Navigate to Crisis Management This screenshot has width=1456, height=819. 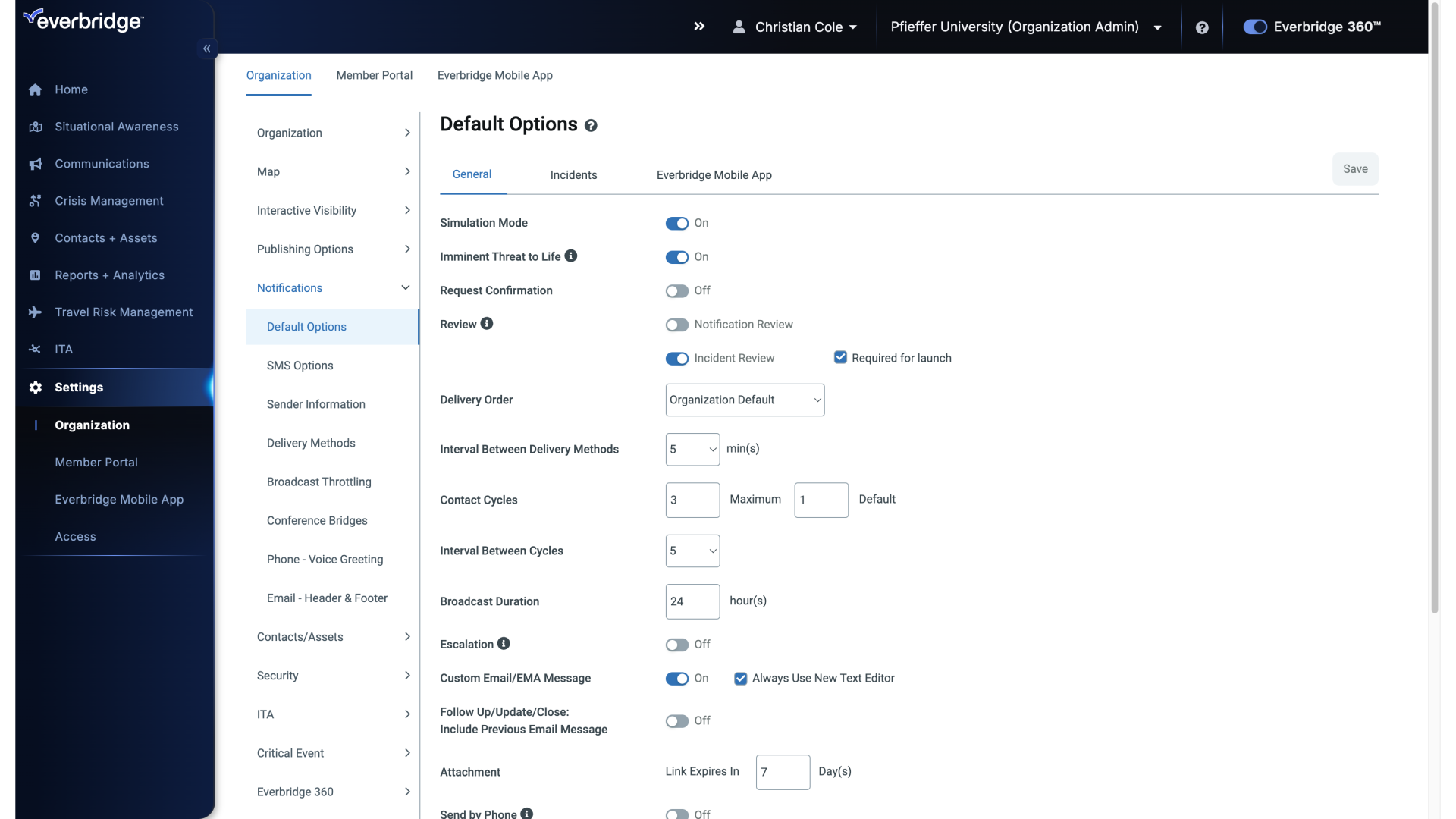[109, 200]
